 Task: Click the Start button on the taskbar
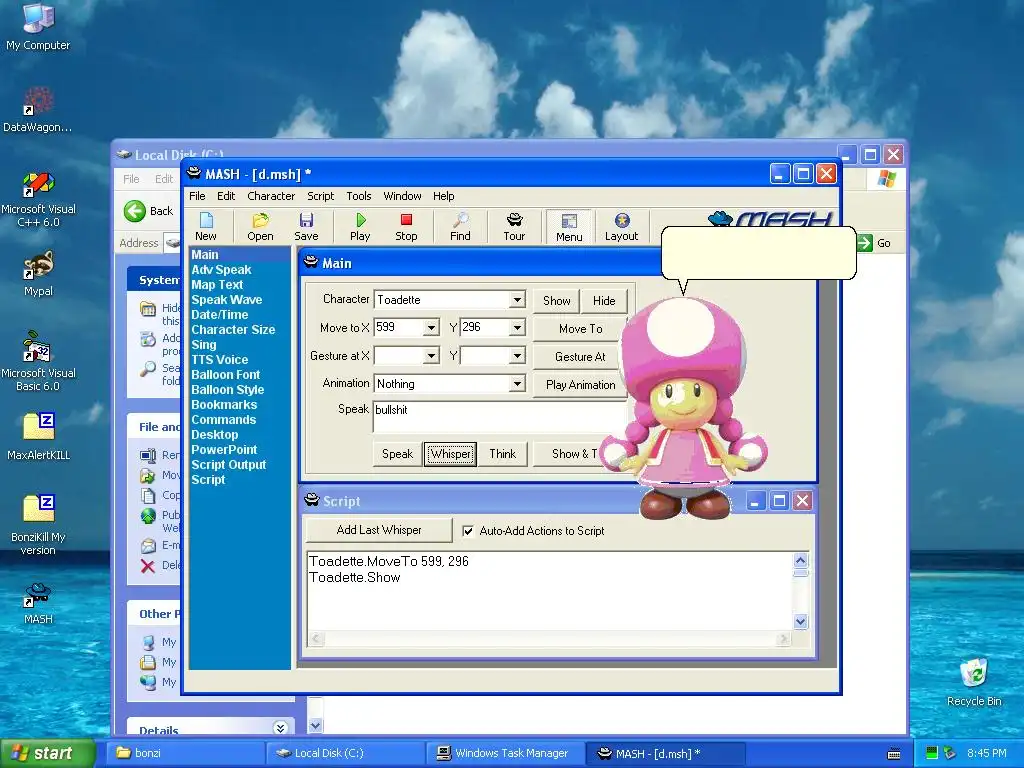pyautogui.click(x=48, y=753)
